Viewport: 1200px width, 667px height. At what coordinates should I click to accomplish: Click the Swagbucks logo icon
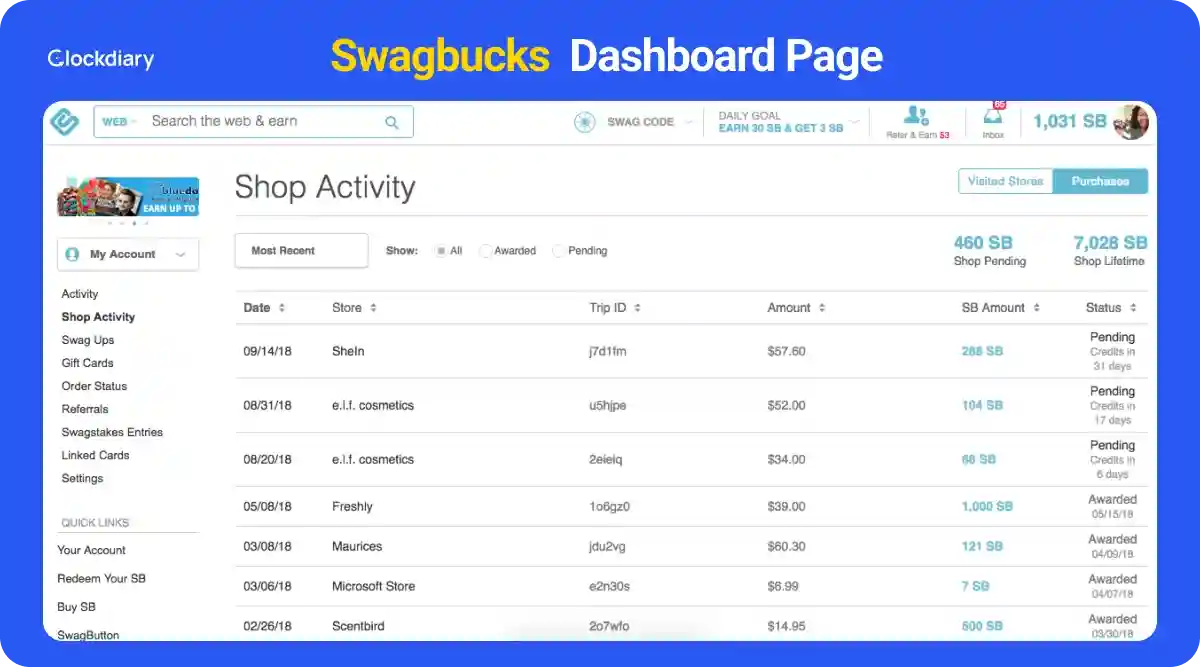click(x=65, y=121)
